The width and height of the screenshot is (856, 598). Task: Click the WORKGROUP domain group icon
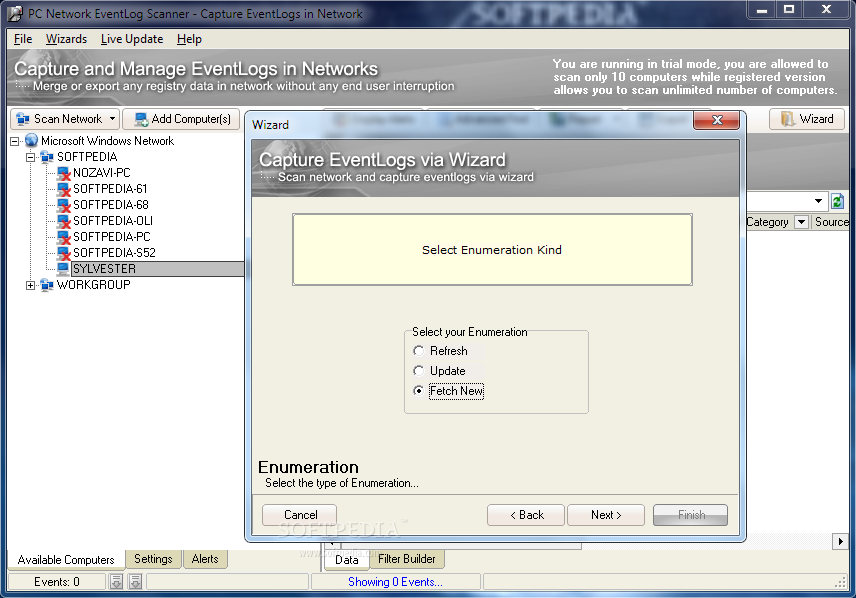[47, 285]
